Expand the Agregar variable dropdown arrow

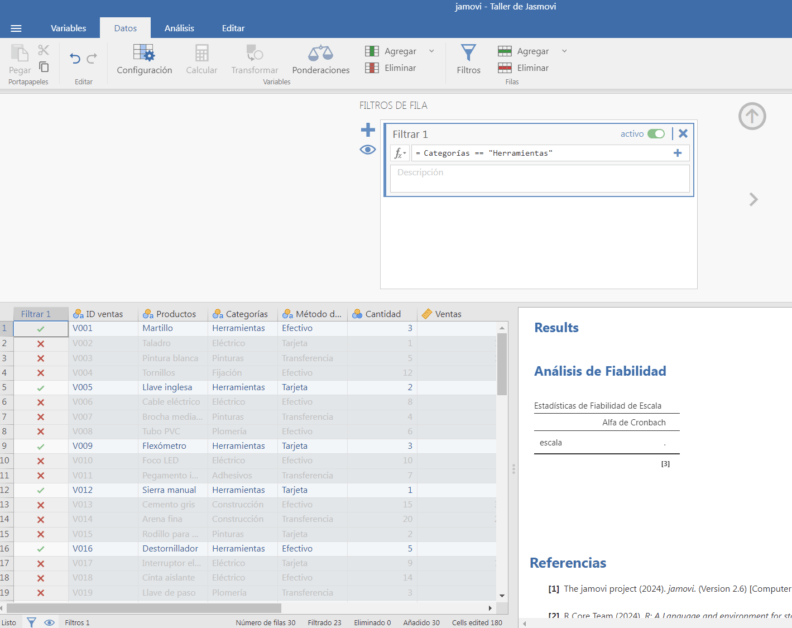tap(431, 51)
